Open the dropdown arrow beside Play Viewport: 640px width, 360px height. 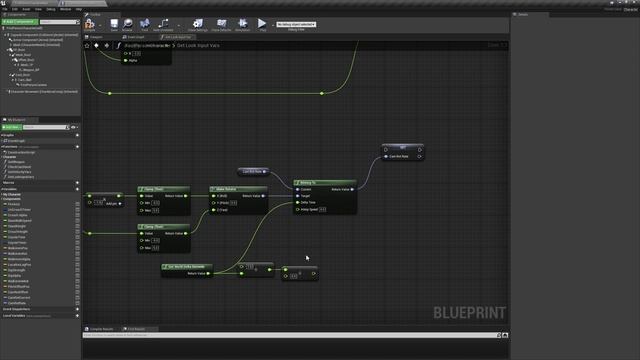[272, 25]
